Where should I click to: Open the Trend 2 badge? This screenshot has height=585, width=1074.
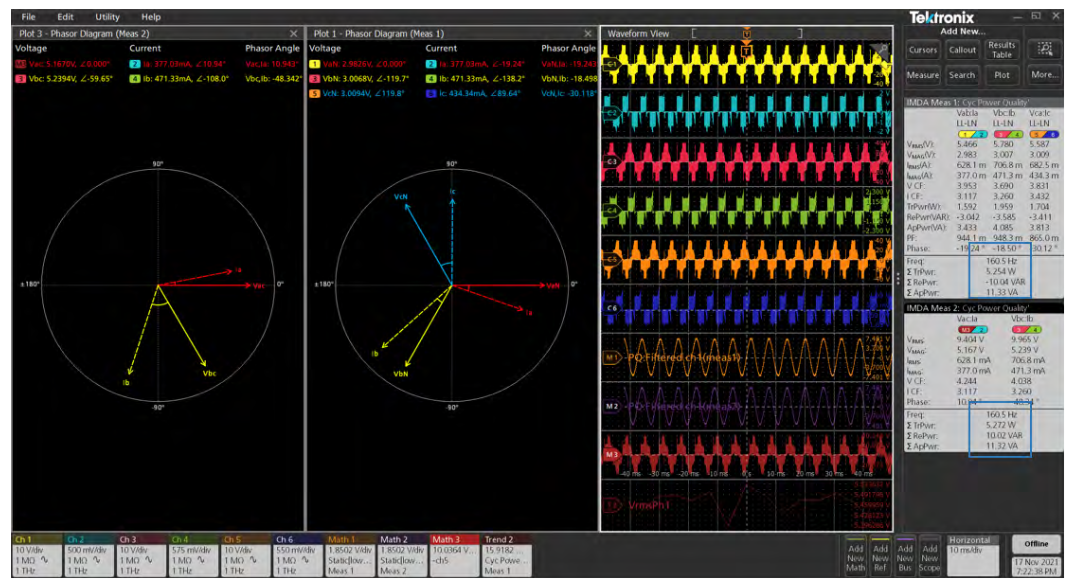pyautogui.click(x=505, y=555)
